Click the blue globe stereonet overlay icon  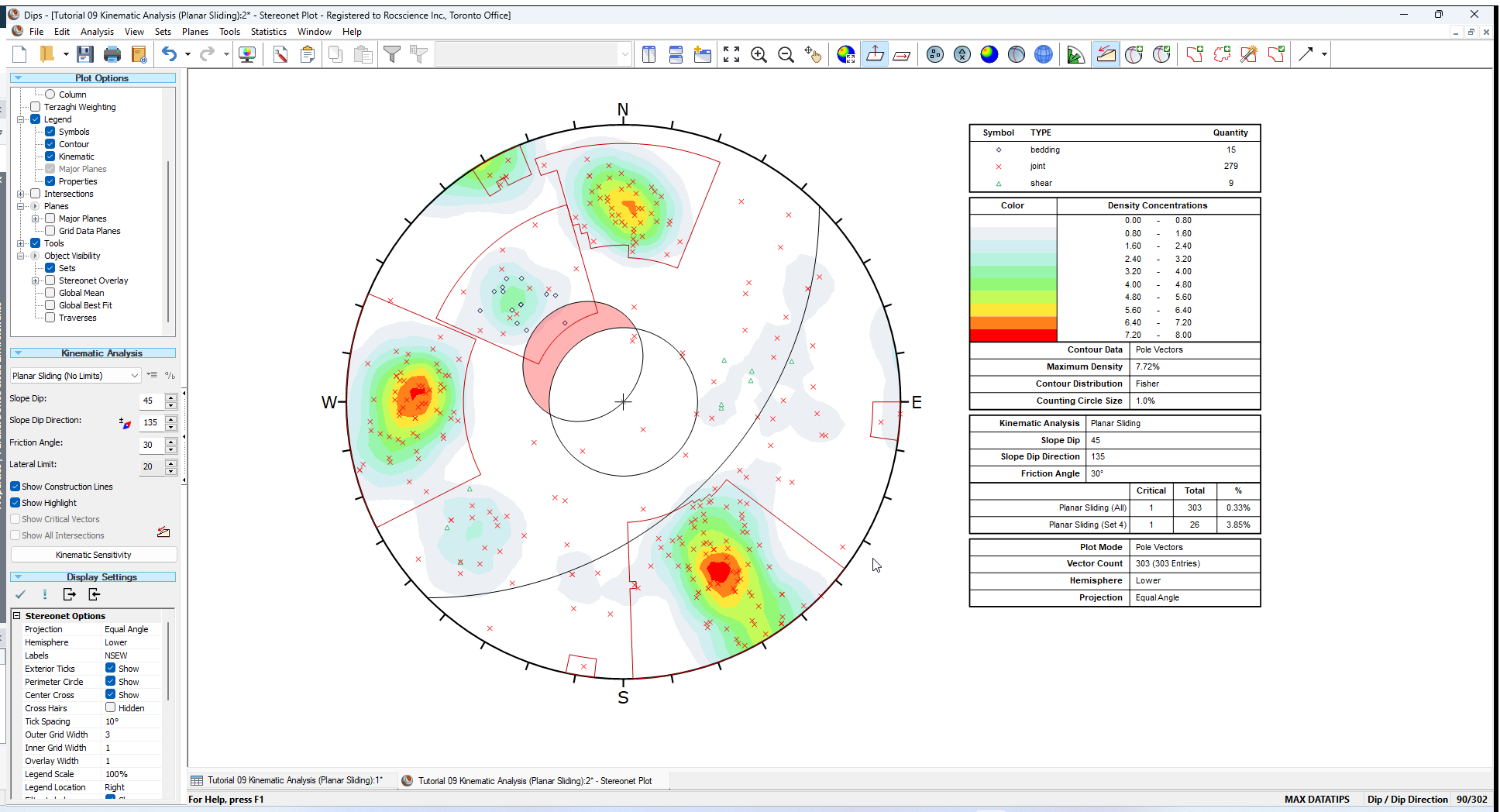pyautogui.click(x=1043, y=54)
